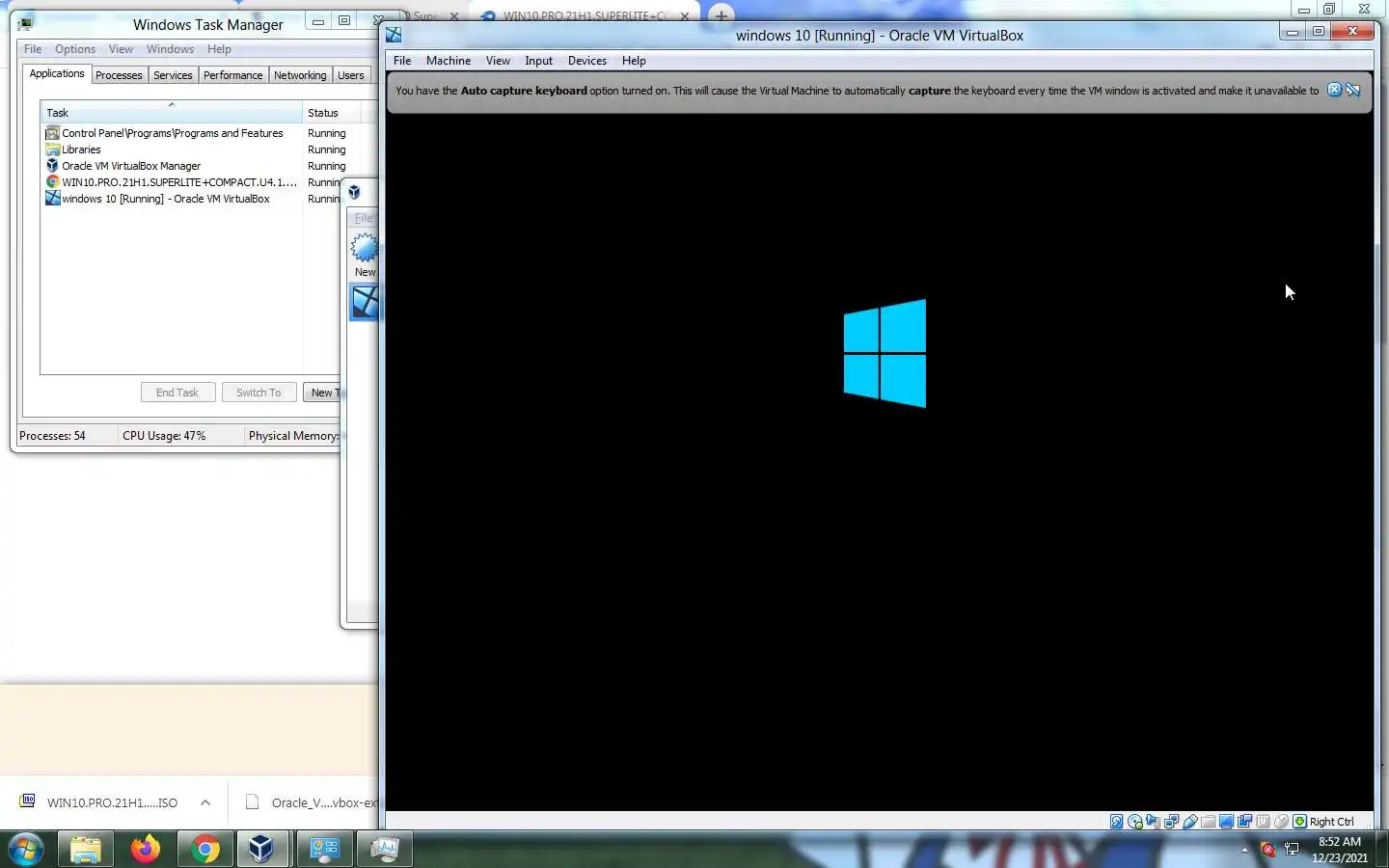Launch Firefox from taskbar
1389x868 pixels.
pos(146,849)
